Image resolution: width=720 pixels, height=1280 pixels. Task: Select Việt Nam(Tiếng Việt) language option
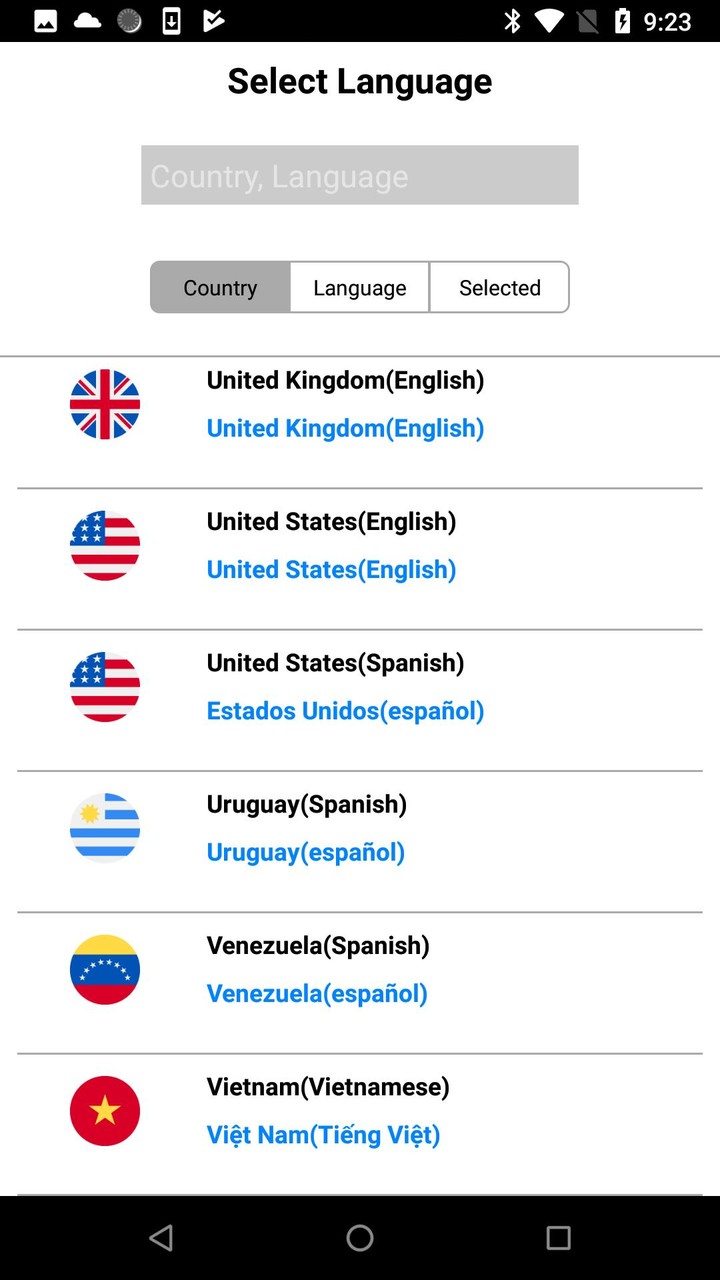pos(323,1135)
